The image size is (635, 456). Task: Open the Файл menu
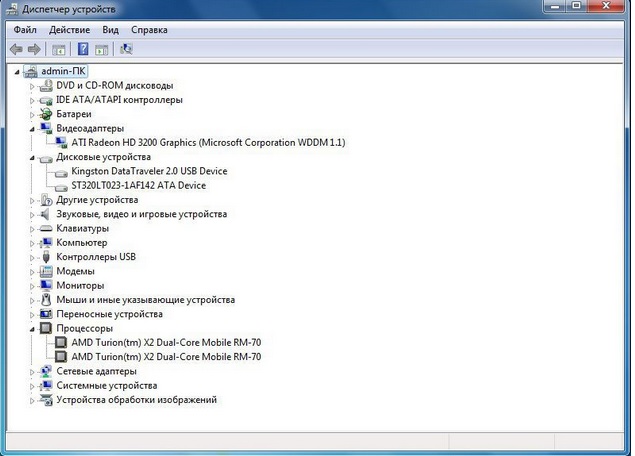click(x=26, y=30)
